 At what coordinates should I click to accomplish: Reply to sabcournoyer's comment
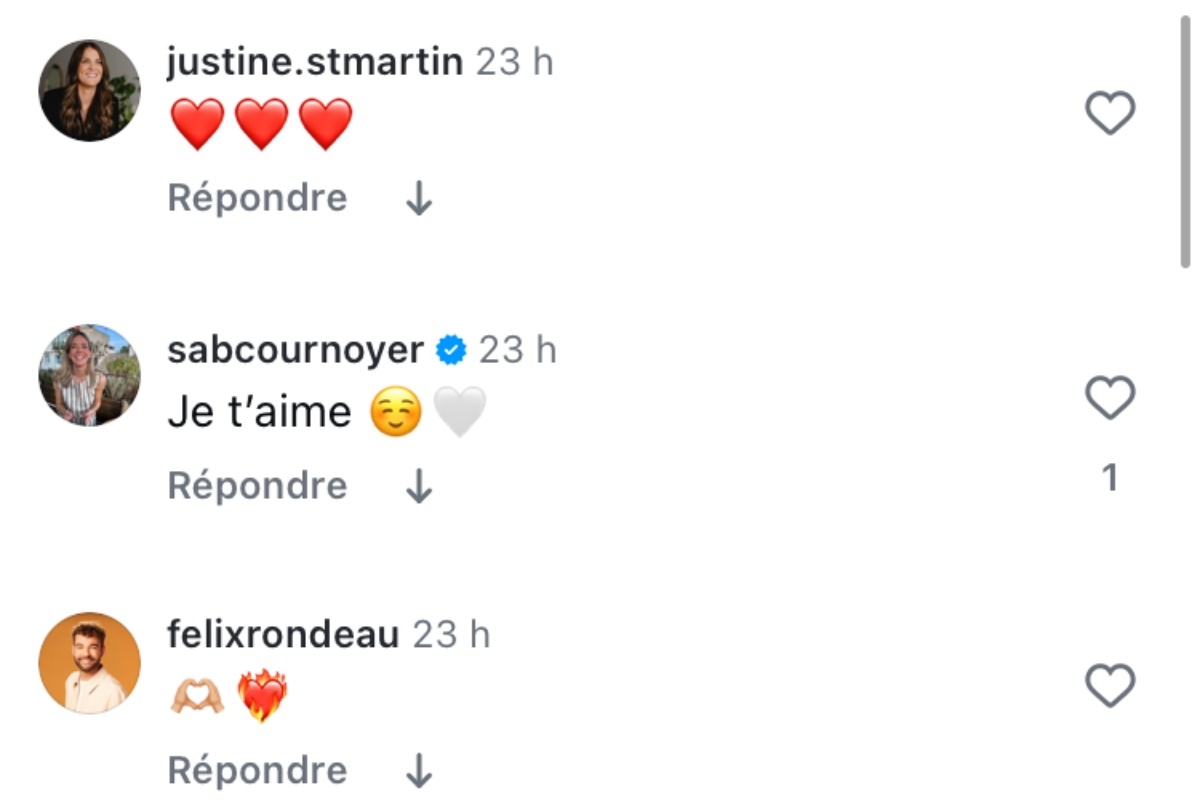257,486
